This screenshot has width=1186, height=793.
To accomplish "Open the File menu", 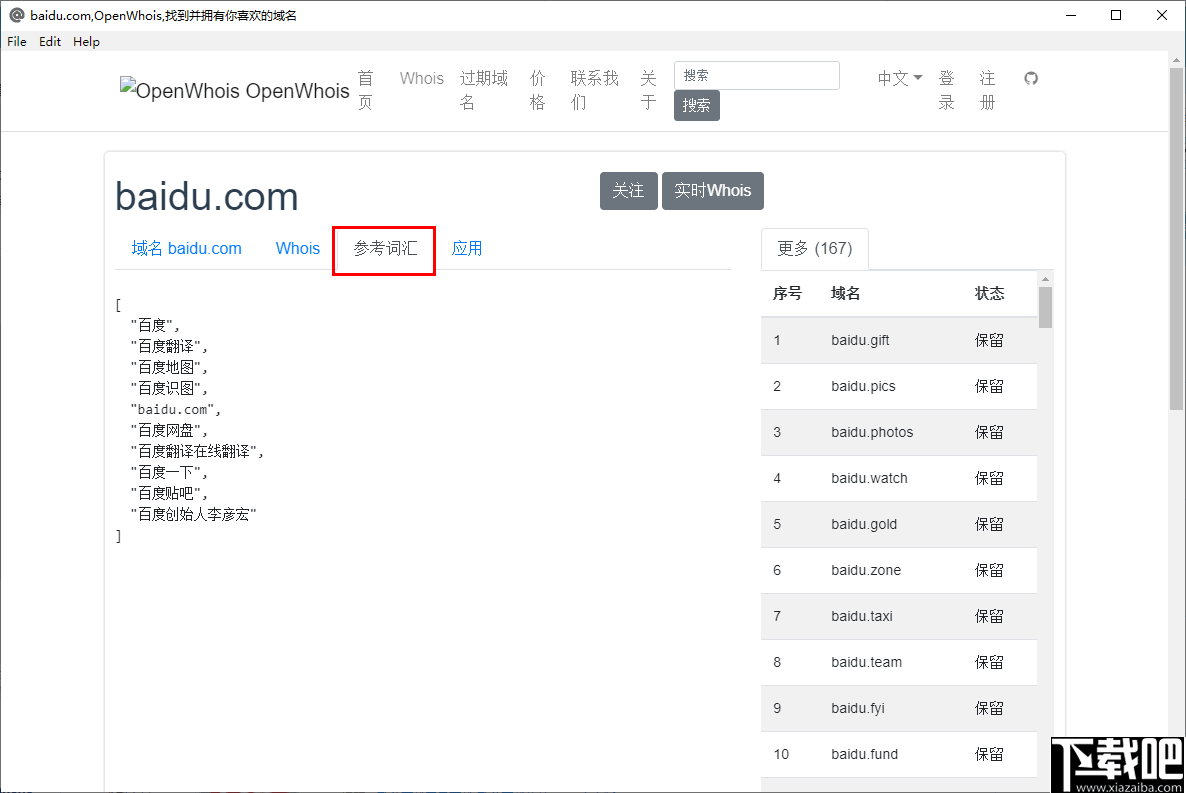I will point(16,41).
